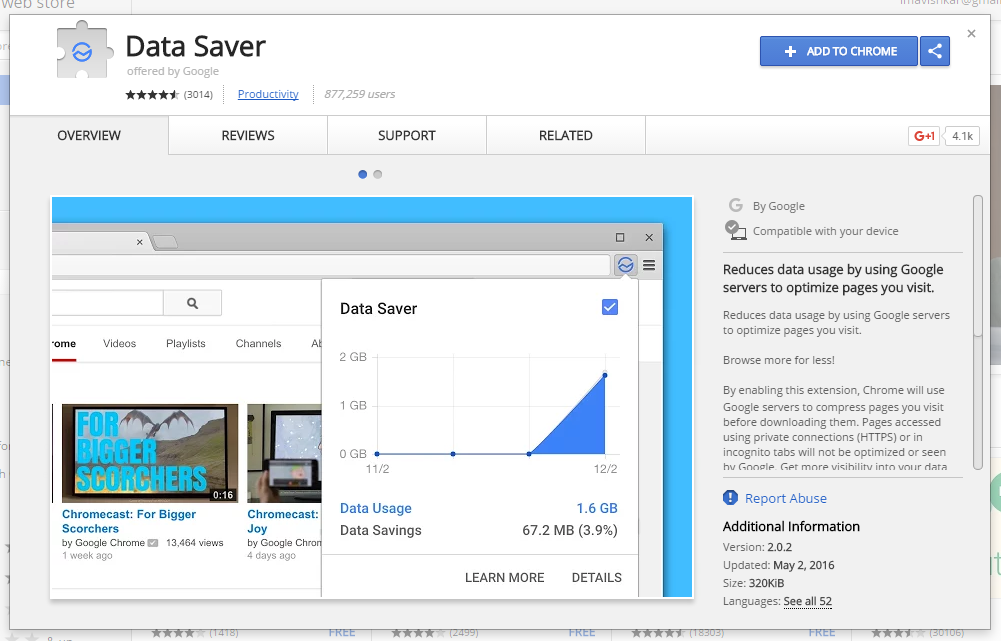Screen dimensions: 1001x641
Task: Open the For Bigger Scorchers video thumbnail
Action: tap(150, 453)
